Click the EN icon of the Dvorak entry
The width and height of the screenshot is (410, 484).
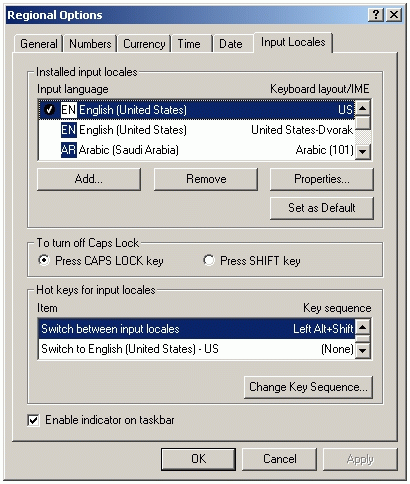(x=69, y=130)
